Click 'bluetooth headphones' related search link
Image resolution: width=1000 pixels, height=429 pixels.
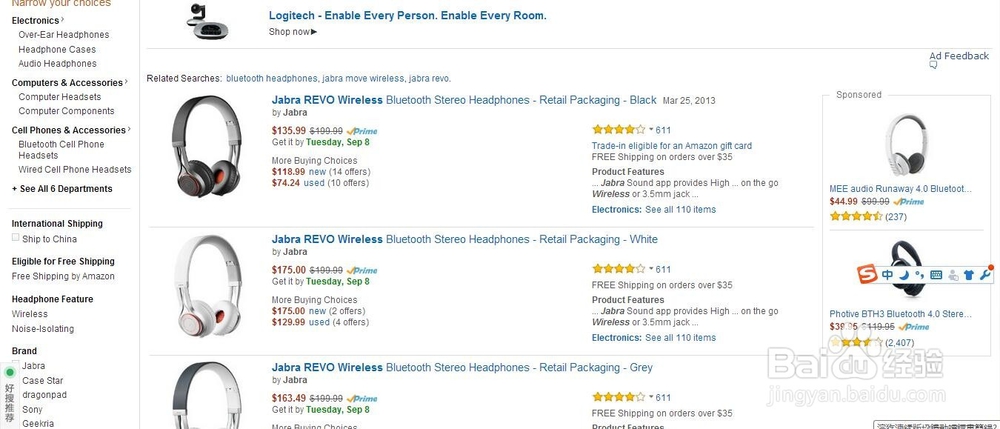(271, 78)
